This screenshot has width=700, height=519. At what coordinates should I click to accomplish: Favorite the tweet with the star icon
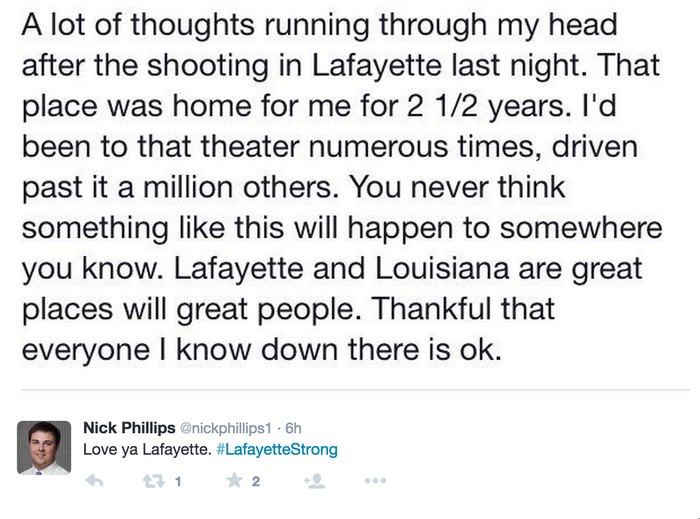(x=234, y=480)
